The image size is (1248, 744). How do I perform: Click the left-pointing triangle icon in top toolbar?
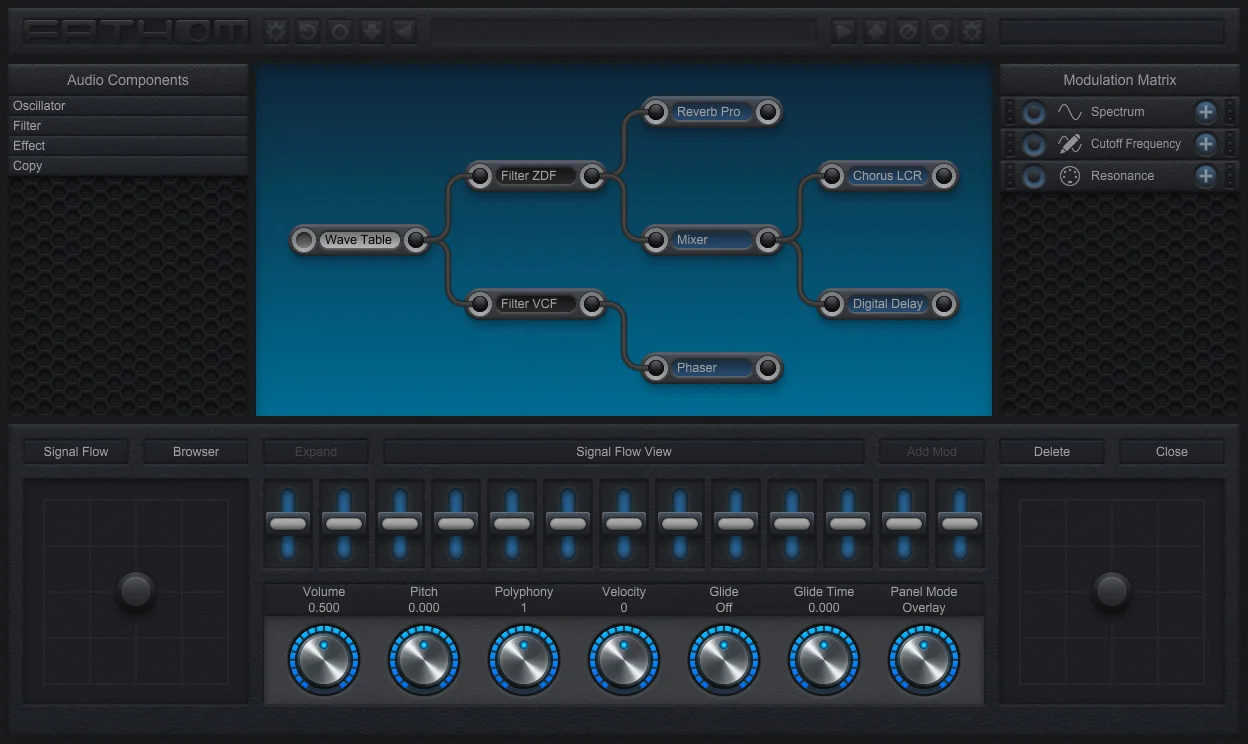pos(403,31)
